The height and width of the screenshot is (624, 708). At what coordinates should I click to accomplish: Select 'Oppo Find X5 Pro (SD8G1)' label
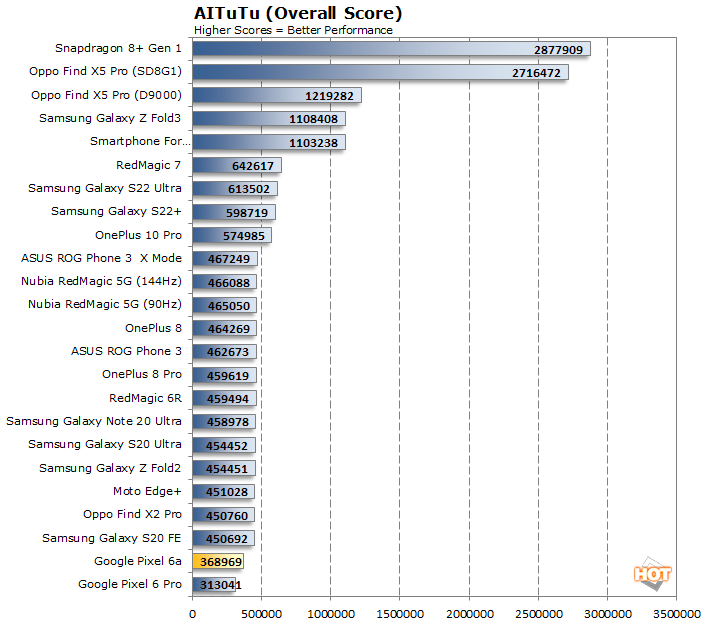point(105,71)
